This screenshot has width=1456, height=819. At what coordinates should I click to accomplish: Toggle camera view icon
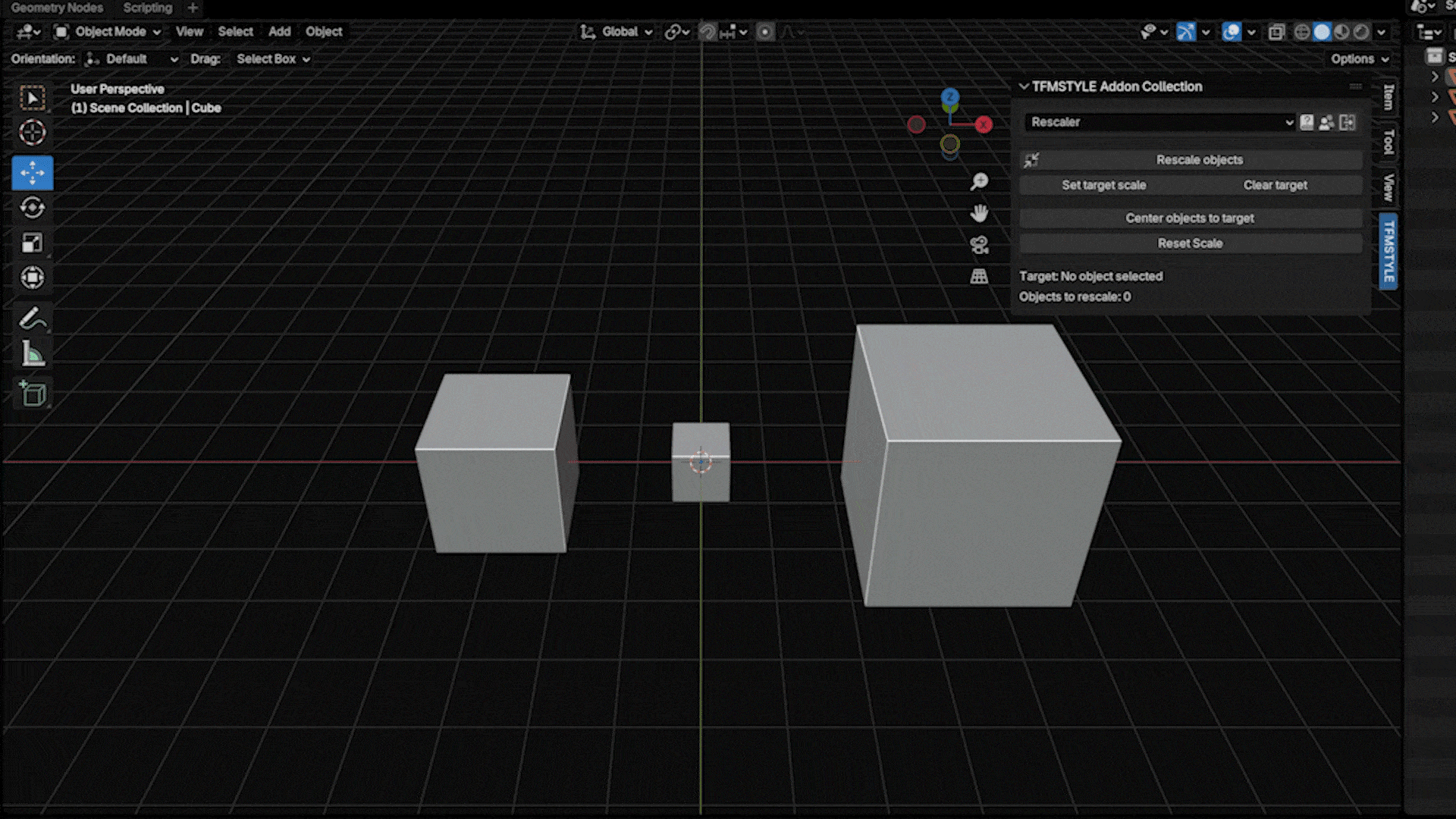pyautogui.click(x=979, y=245)
